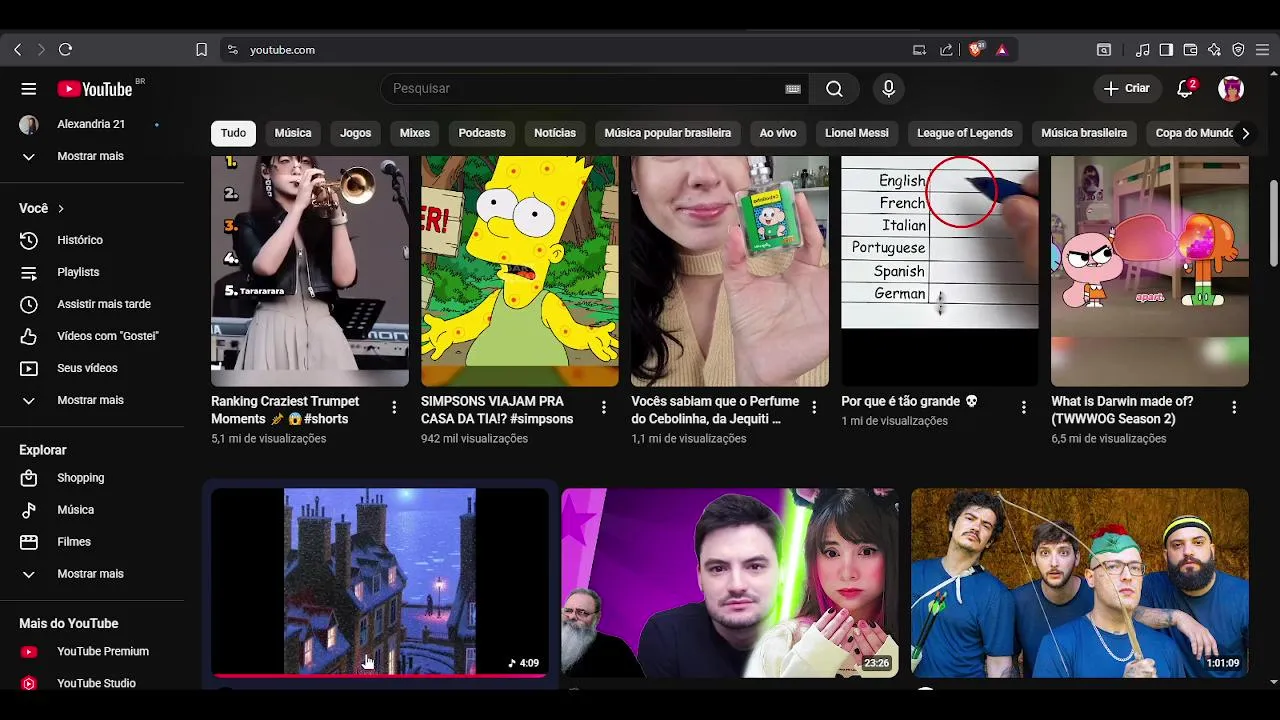
Task: Click the Criar button
Action: (x=1128, y=89)
